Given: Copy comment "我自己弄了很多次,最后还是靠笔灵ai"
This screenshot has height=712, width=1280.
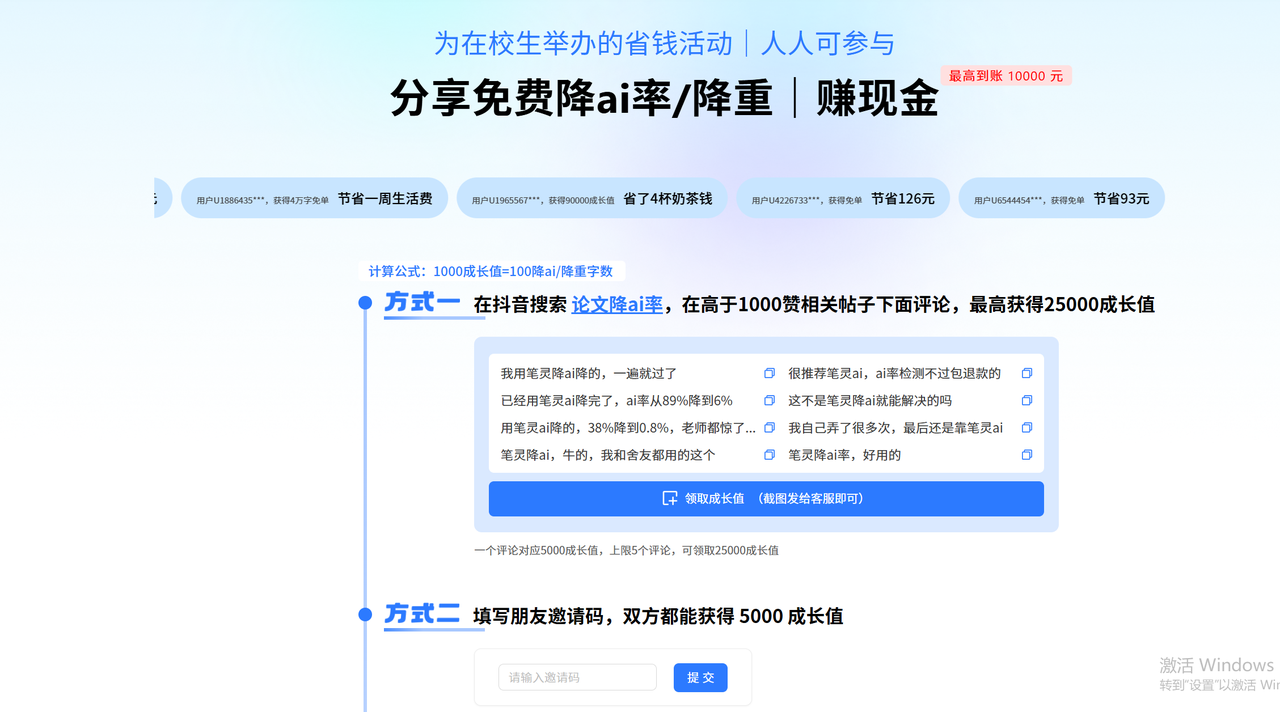Looking at the screenshot, I should [x=1026, y=427].
